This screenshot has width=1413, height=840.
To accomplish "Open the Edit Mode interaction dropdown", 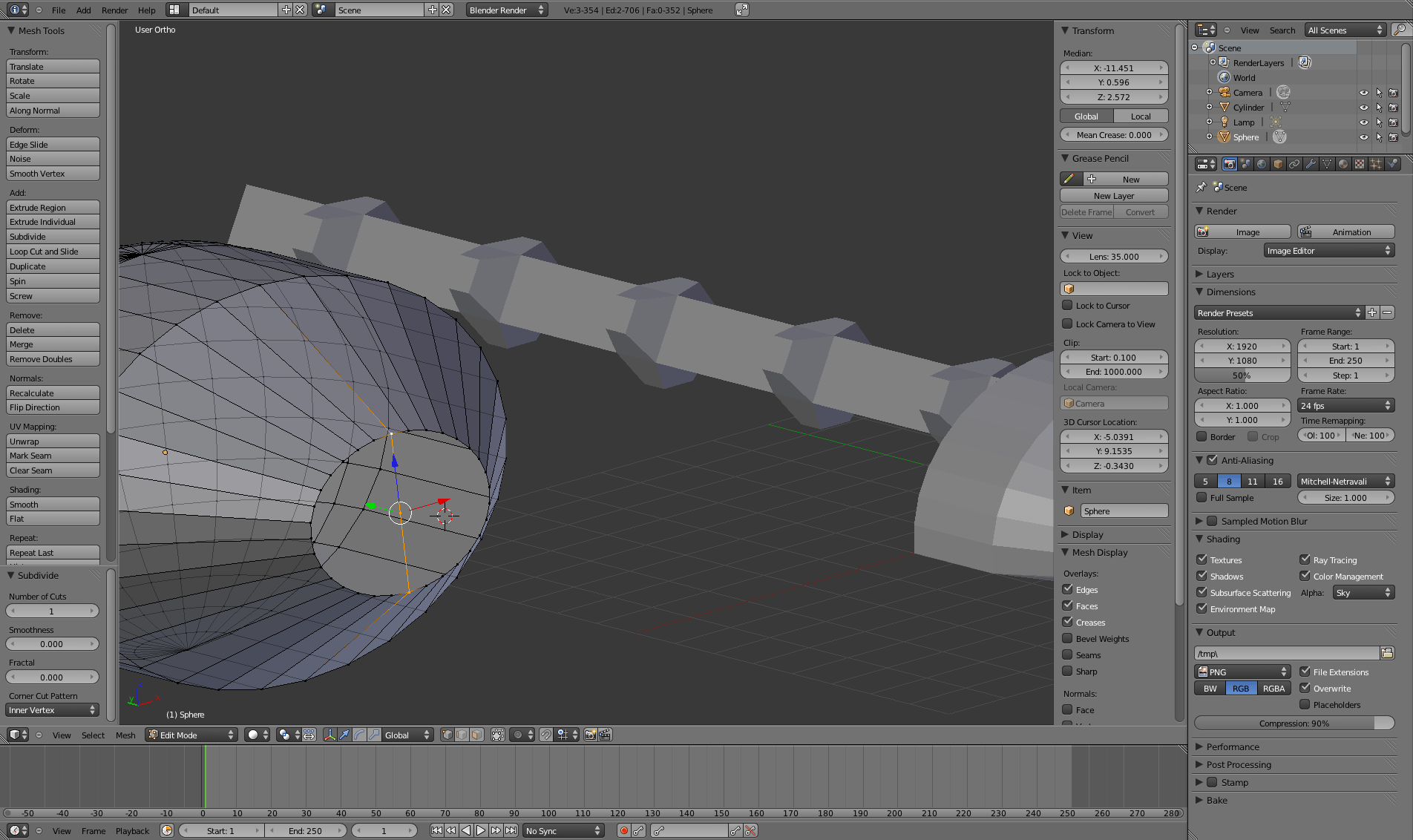I will (191, 735).
